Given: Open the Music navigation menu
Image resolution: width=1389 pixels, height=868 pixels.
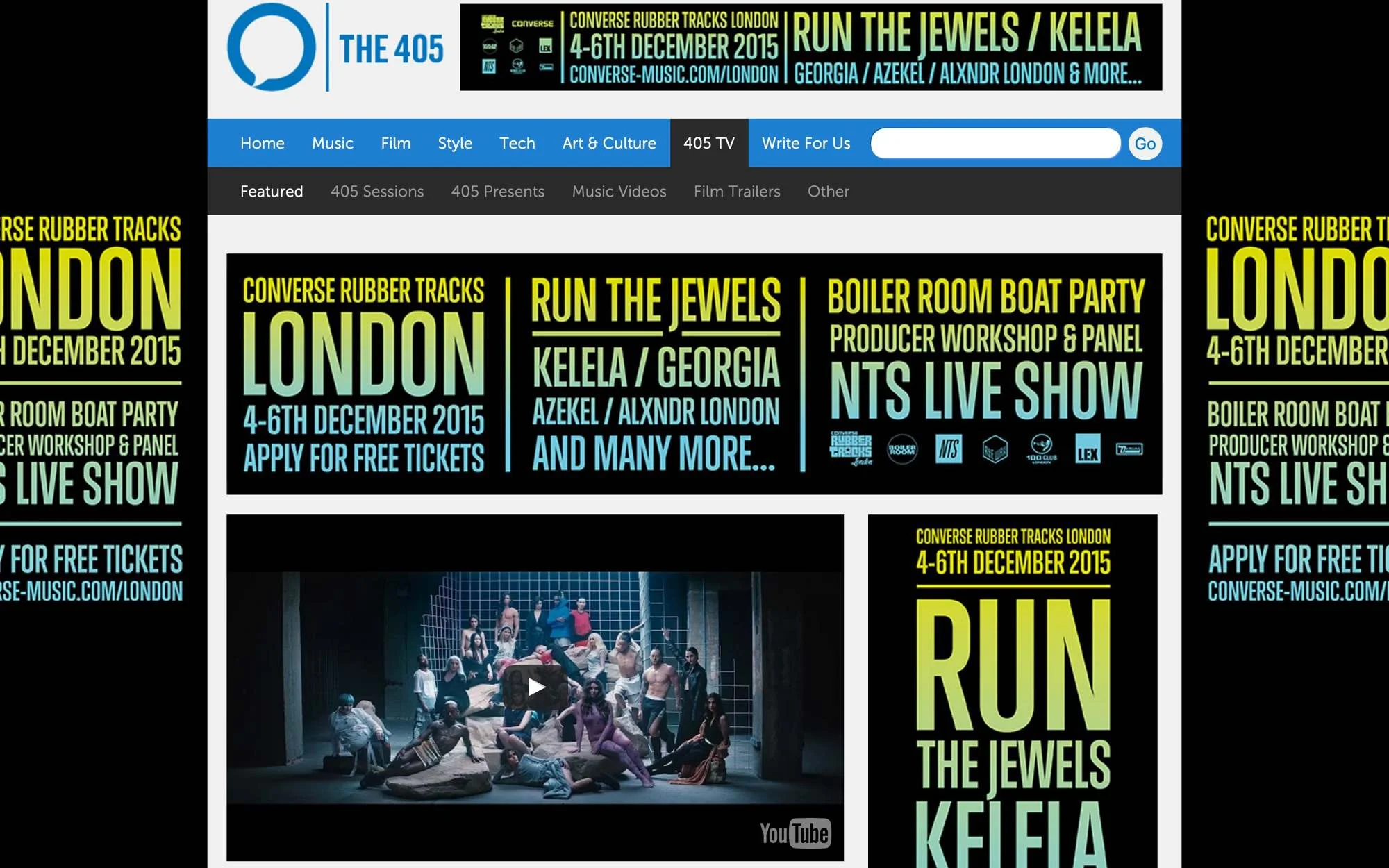Looking at the screenshot, I should coord(332,144).
